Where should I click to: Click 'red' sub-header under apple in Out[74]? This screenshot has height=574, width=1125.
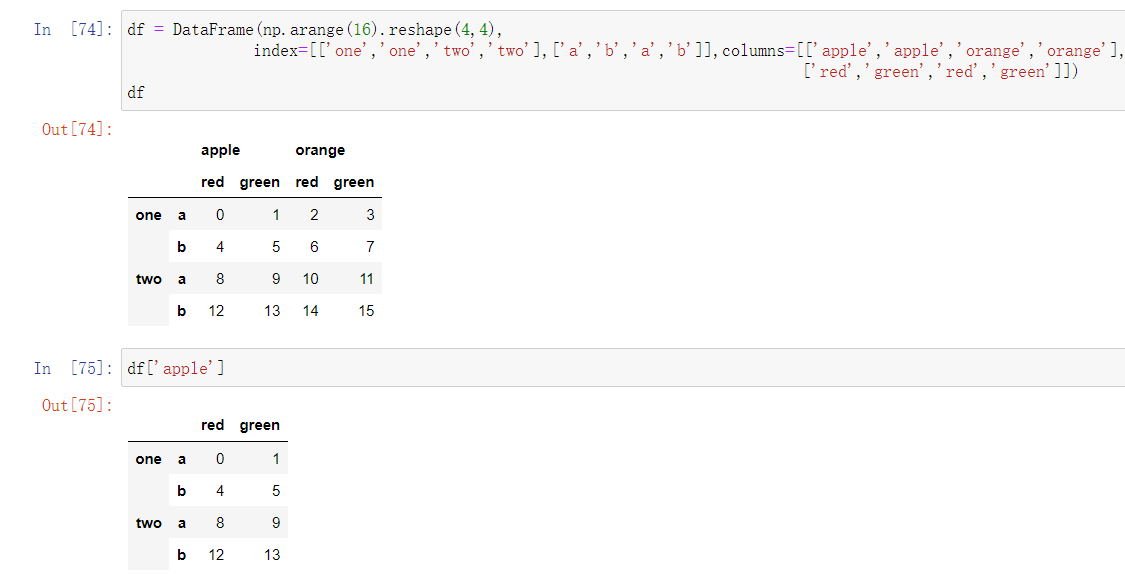tap(212, 182)
